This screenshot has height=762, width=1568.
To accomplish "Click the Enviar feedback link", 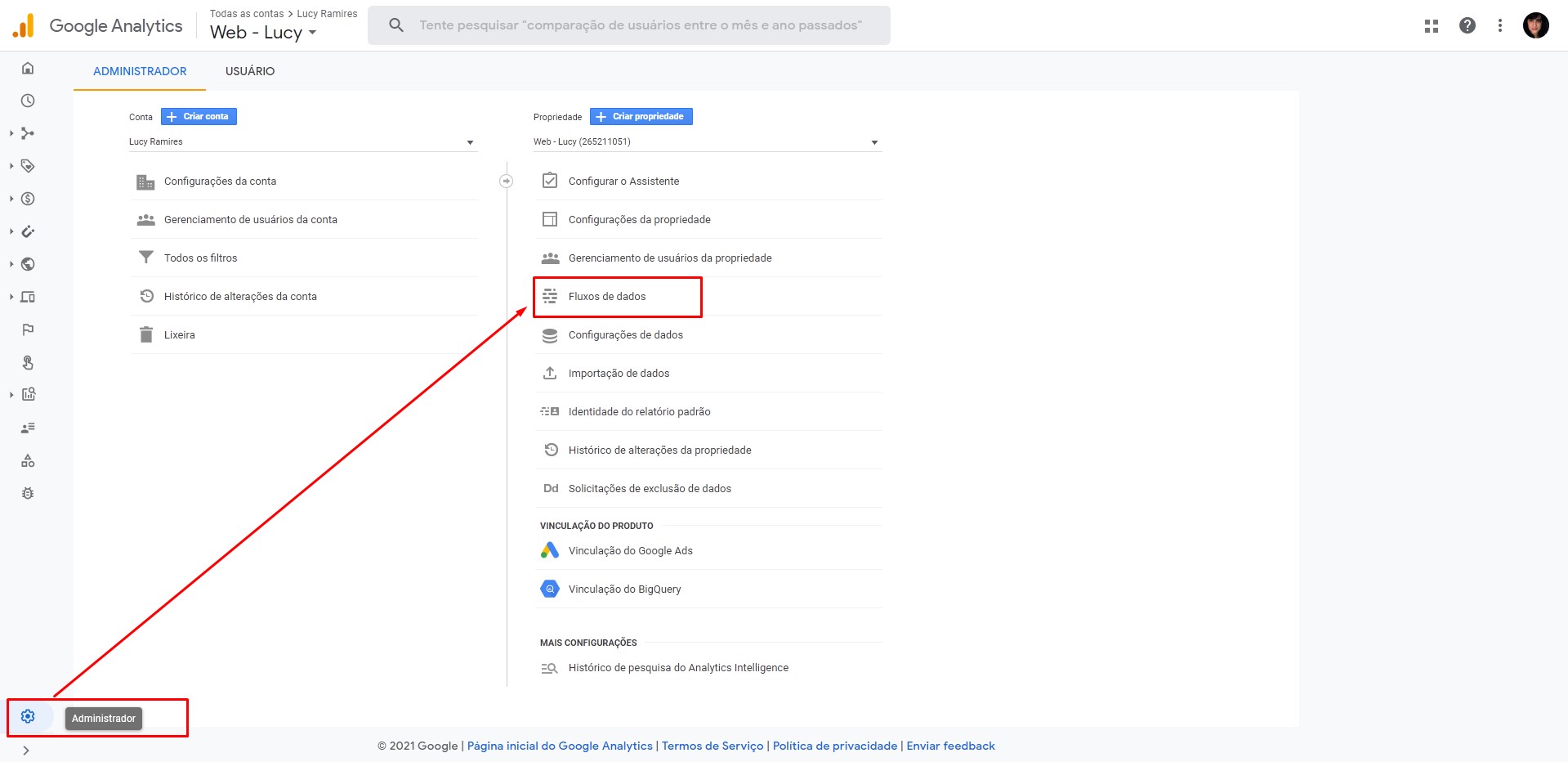I will pyautogui.click(x=950, y=746).
